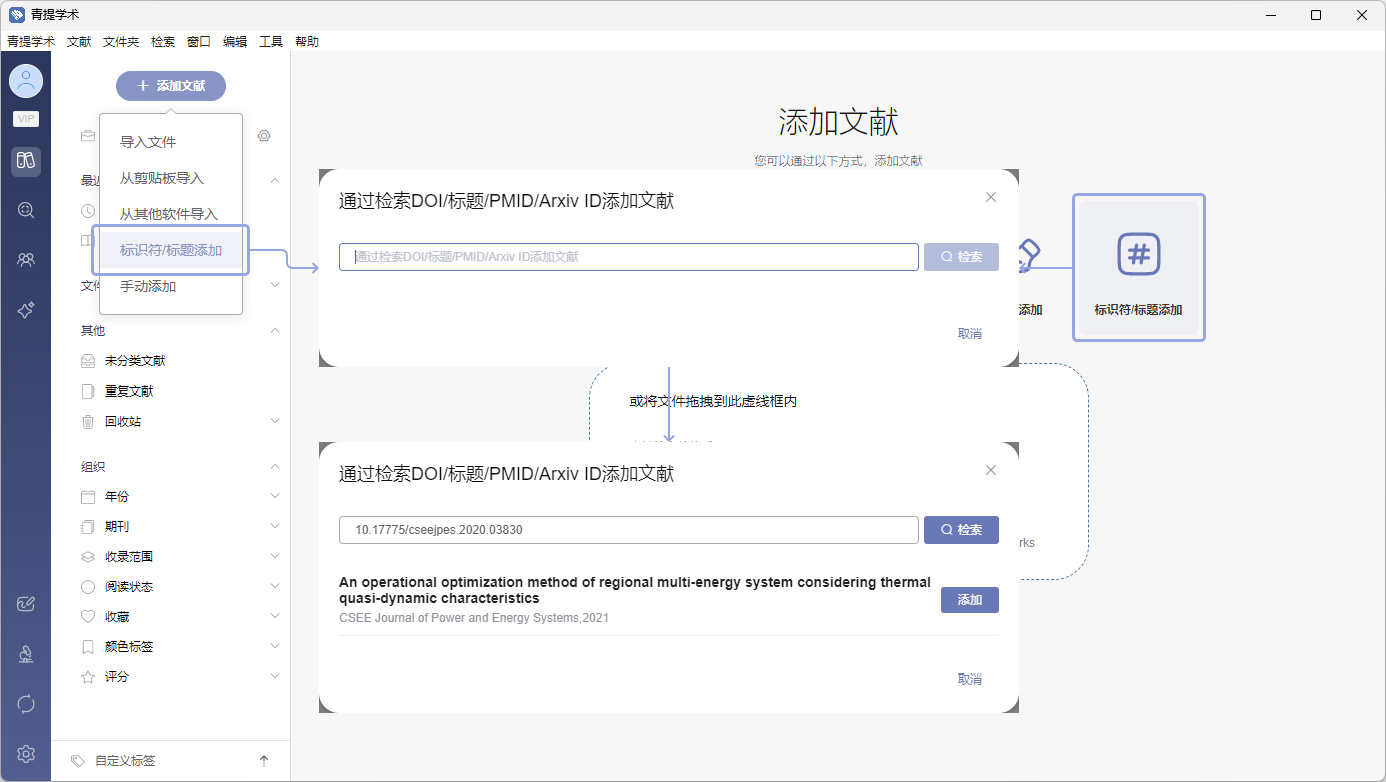The width and height of the screenshot is (1386, 782).
Task: Click 取消 in the lower dialog
Action: (970, 679)
